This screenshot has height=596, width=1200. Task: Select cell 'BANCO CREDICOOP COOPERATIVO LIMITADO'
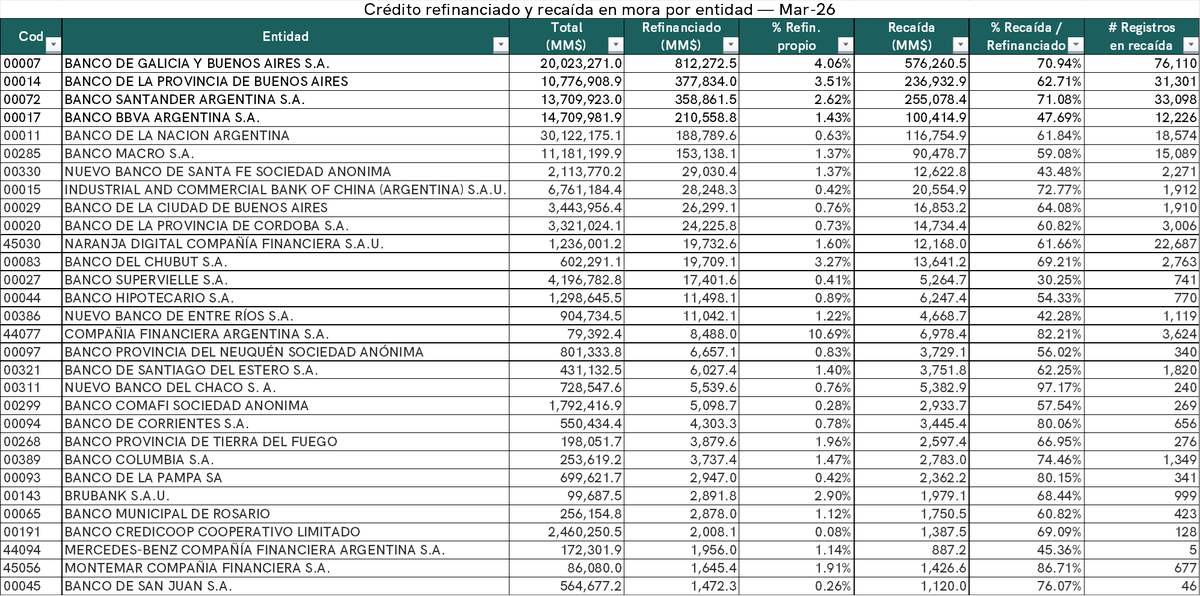pyautogui.click(x=286, y=532)
